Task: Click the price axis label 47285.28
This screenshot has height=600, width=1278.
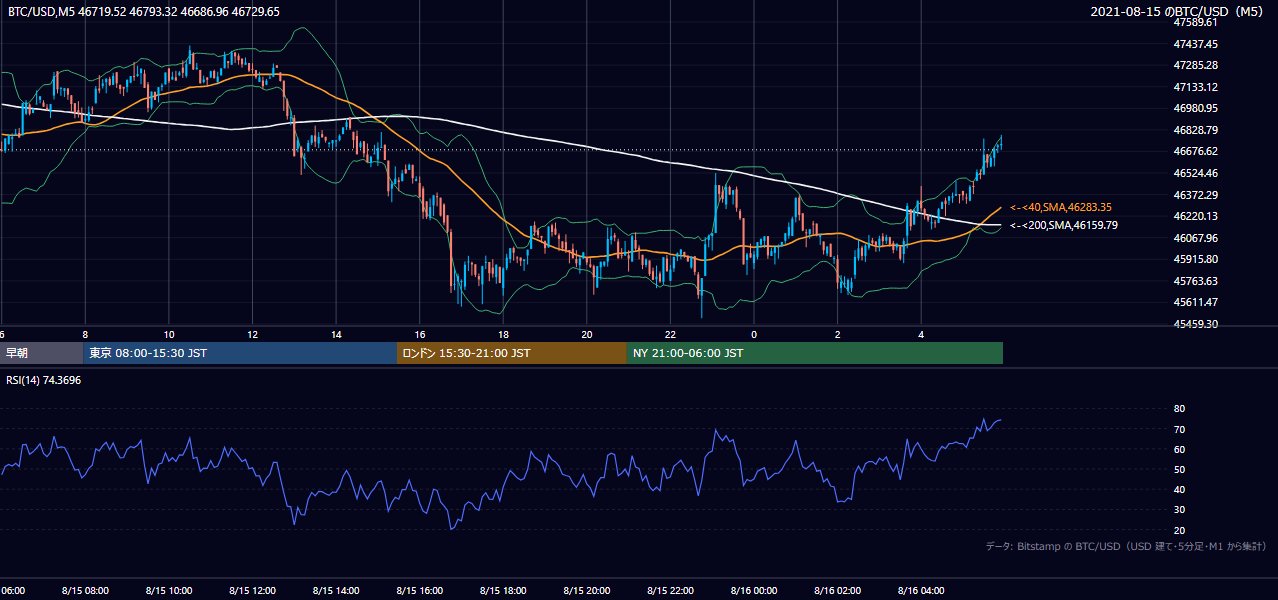Action: point(1195,65)
